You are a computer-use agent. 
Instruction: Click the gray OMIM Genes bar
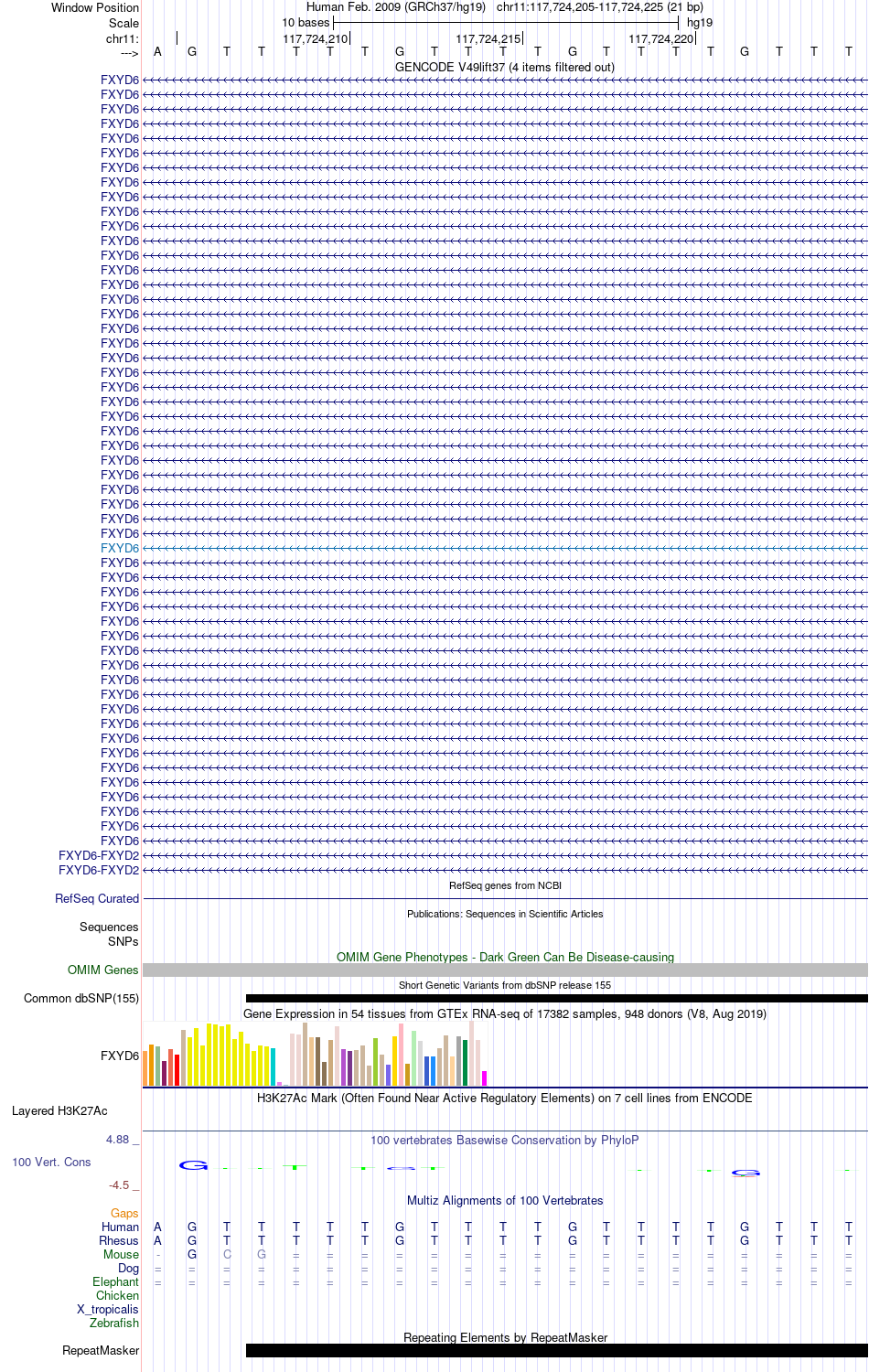[x=505, y=970]
